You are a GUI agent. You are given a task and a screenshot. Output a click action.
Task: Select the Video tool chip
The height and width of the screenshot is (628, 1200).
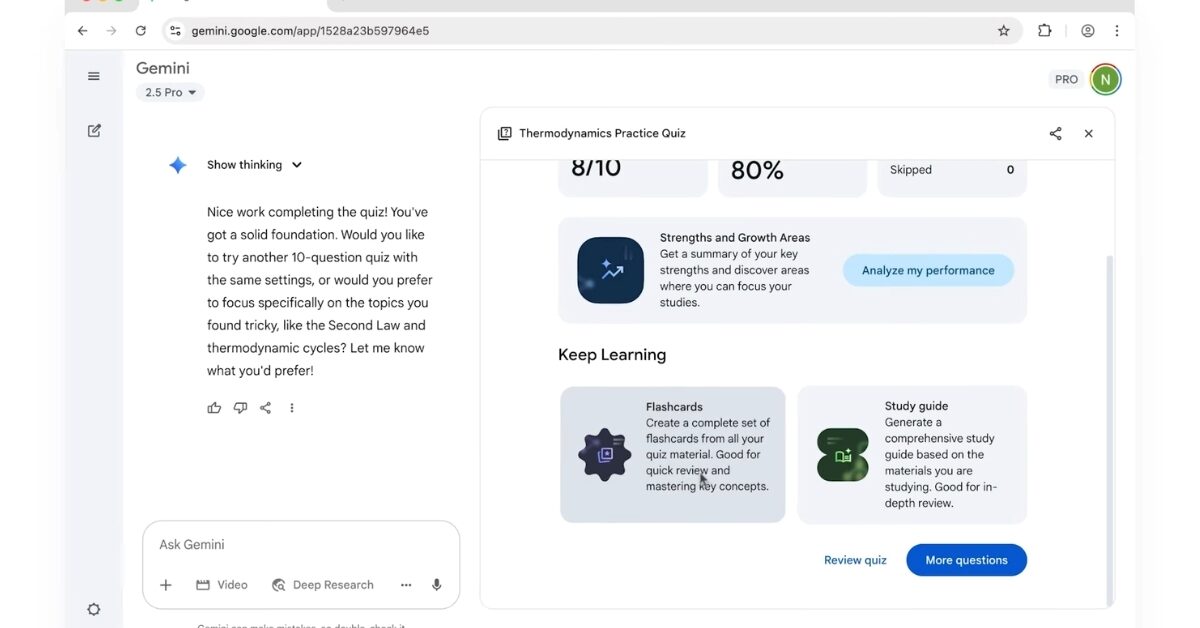click(x=222, y=585)
